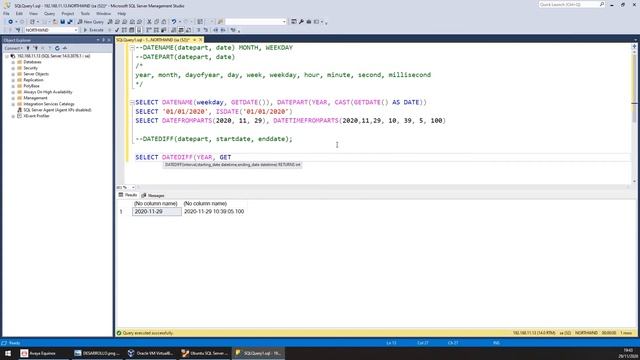The width and height of the screenshot is (640, 360).
Task: Click the Save file icon
Action: pyautogui.click(x=62, y=22)
